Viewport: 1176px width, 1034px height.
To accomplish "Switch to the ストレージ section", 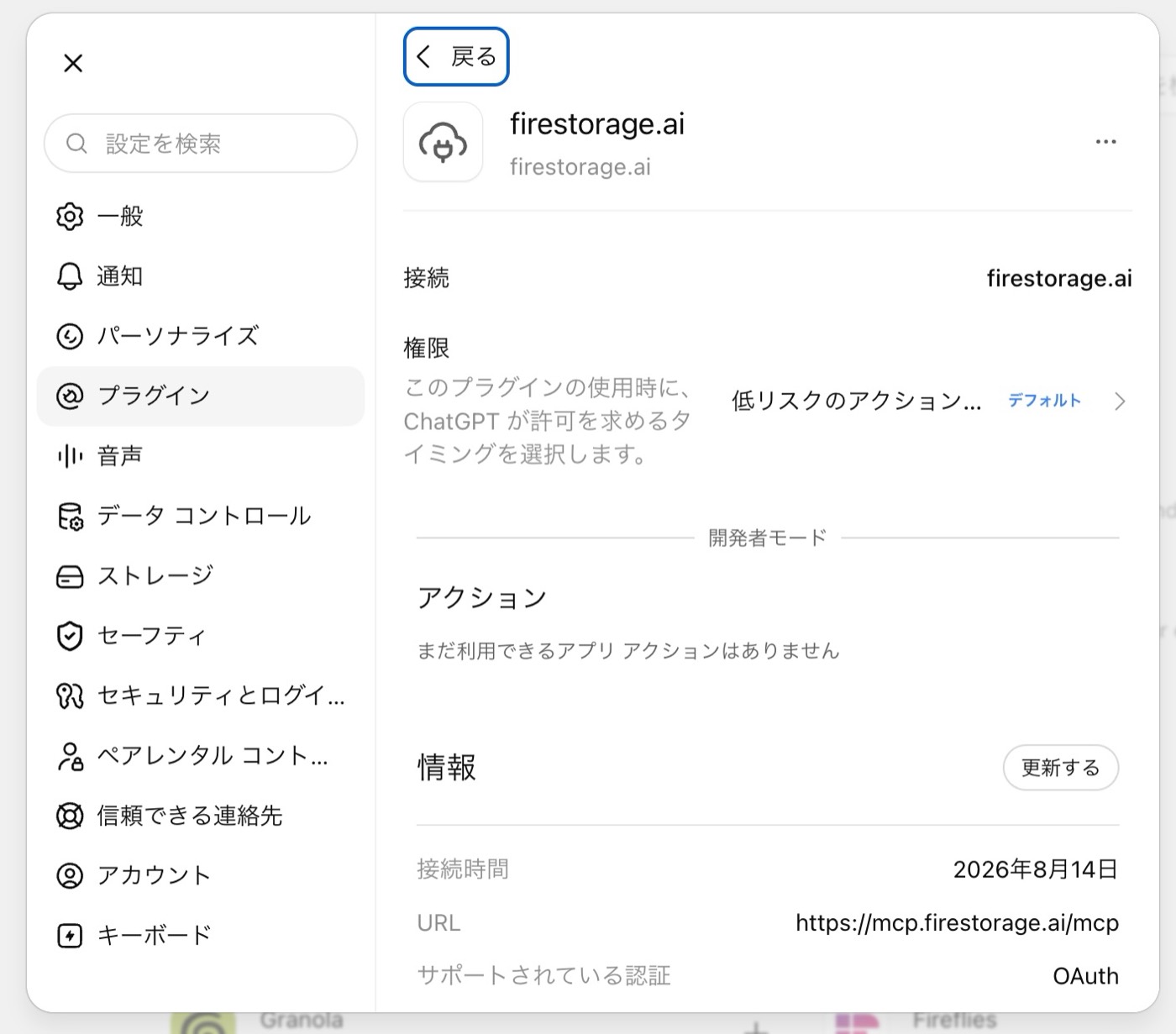I will point(201,576).
